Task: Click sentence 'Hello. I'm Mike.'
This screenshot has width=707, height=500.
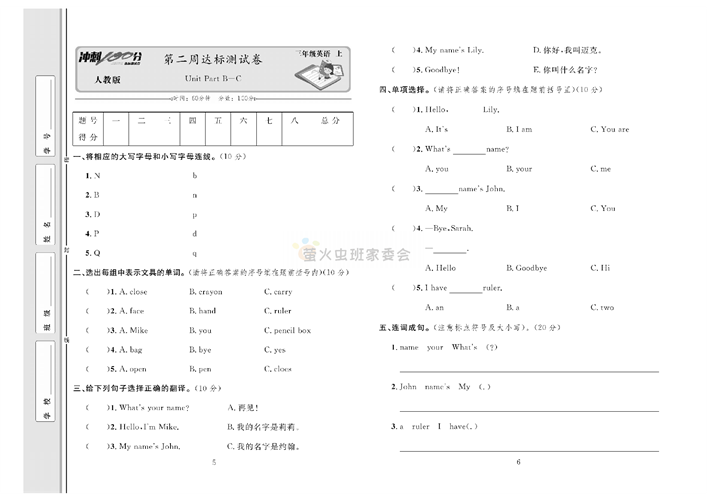Action: coord(149,427)
